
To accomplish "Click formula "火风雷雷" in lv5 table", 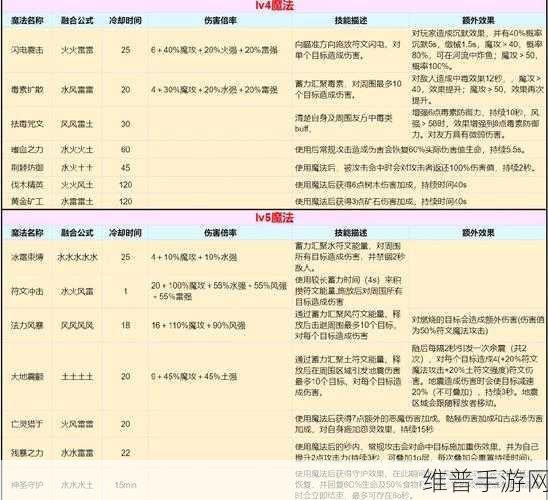I will pyautogui.click(x=77, y=424).
